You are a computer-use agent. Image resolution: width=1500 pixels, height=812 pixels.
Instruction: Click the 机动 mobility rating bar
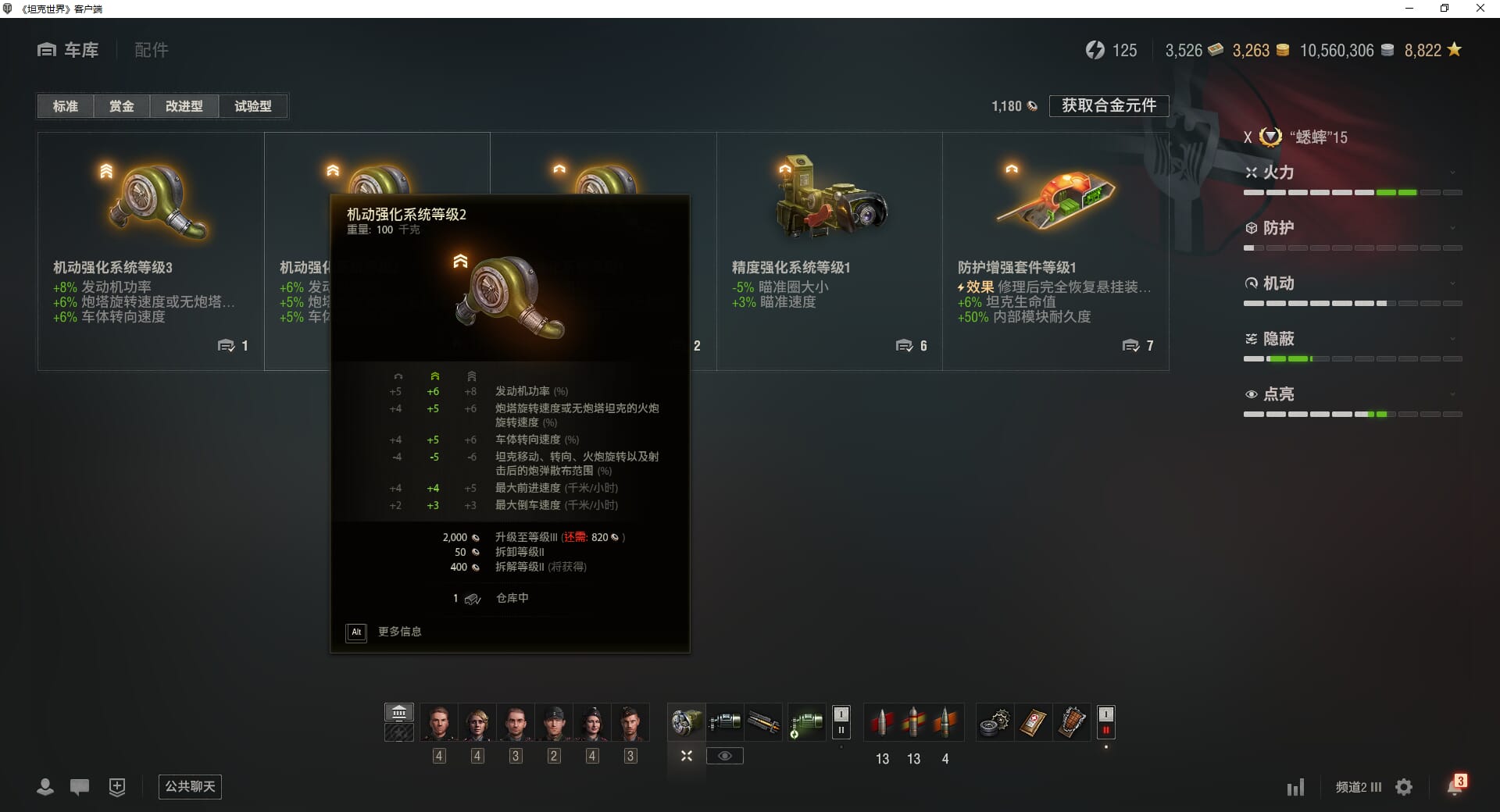coord(1352,303)
